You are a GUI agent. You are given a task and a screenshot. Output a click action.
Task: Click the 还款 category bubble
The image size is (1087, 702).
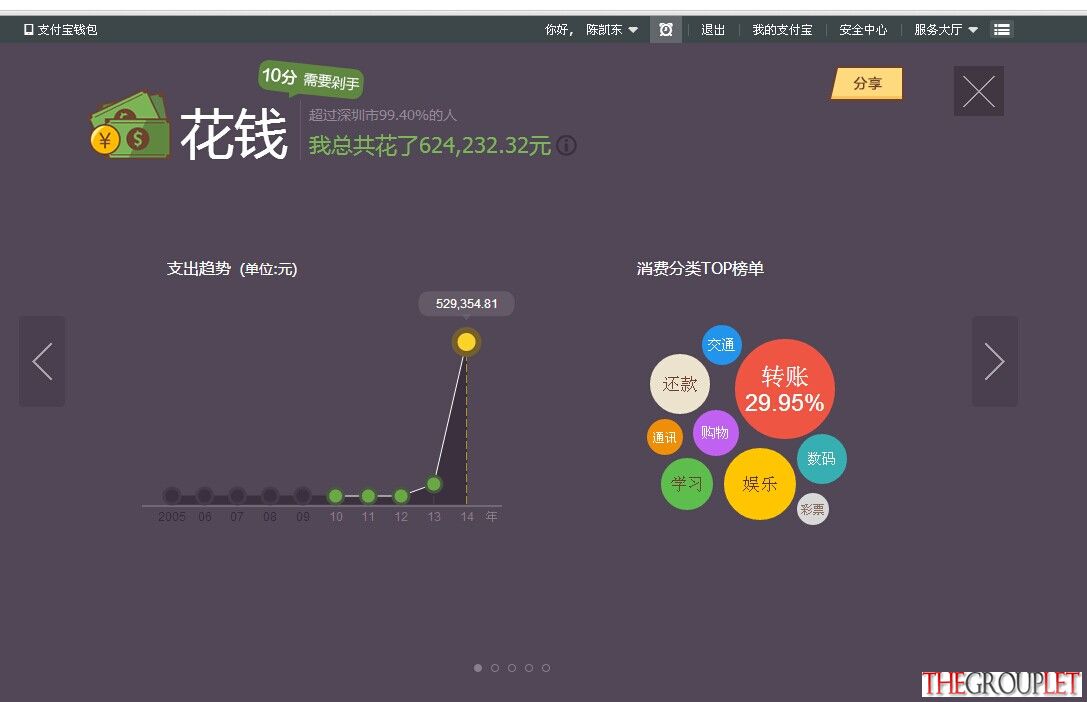click(x=679, y=384)
